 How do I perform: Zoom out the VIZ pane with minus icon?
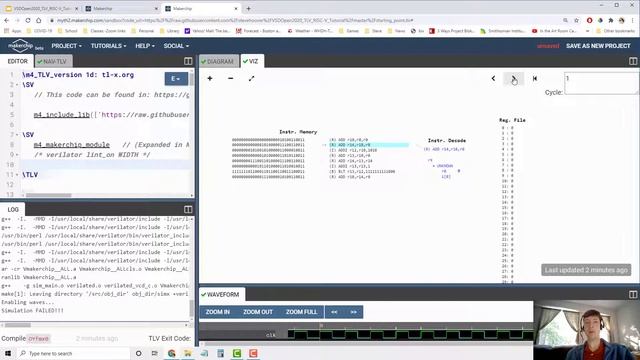point(231,78)
